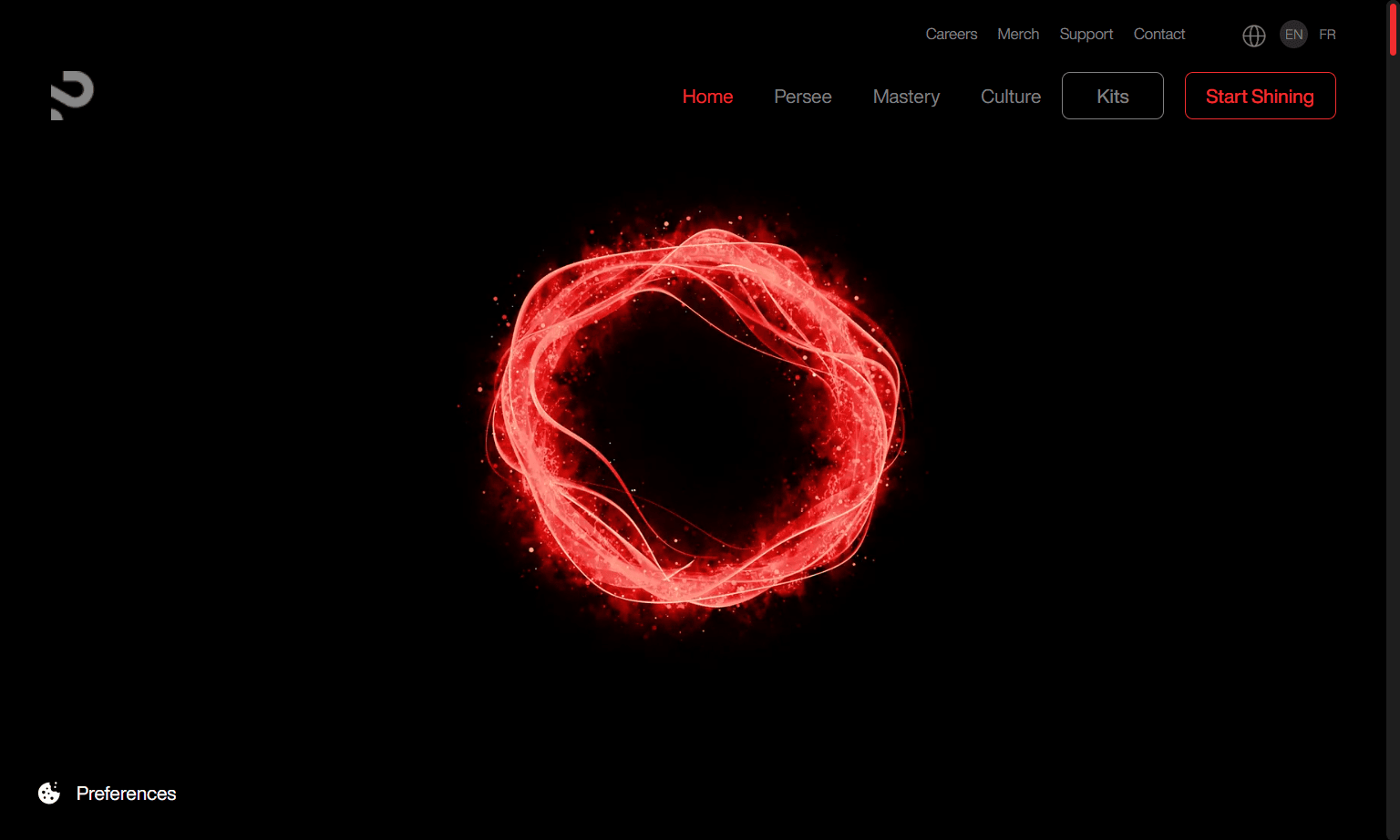The image size is (1400, 840).
Task: Open the Preferences cookie settings
Action: (126, 794)
